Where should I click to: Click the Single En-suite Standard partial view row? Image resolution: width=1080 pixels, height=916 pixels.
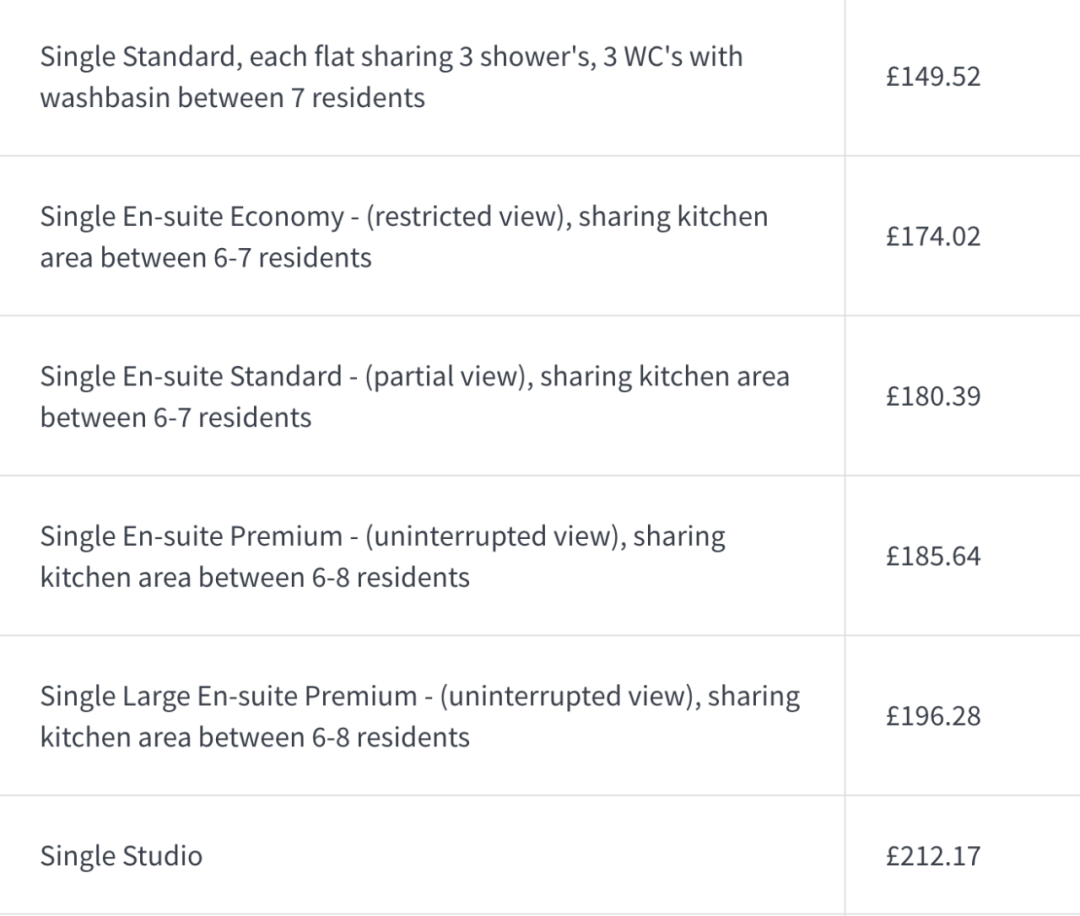point(414,397)
